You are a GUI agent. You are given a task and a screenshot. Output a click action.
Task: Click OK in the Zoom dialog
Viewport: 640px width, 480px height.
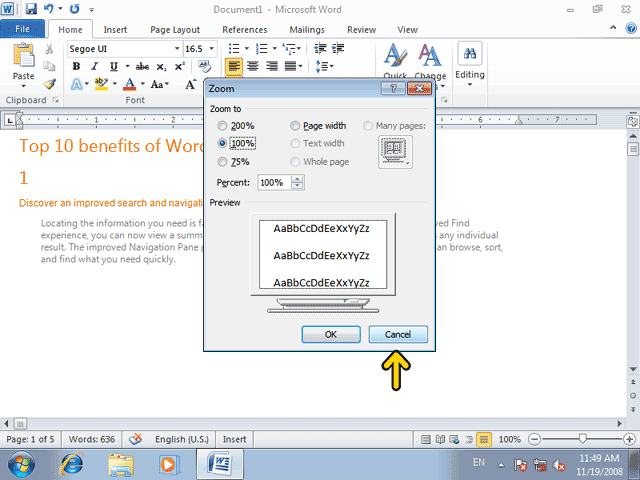coord(331,334)
